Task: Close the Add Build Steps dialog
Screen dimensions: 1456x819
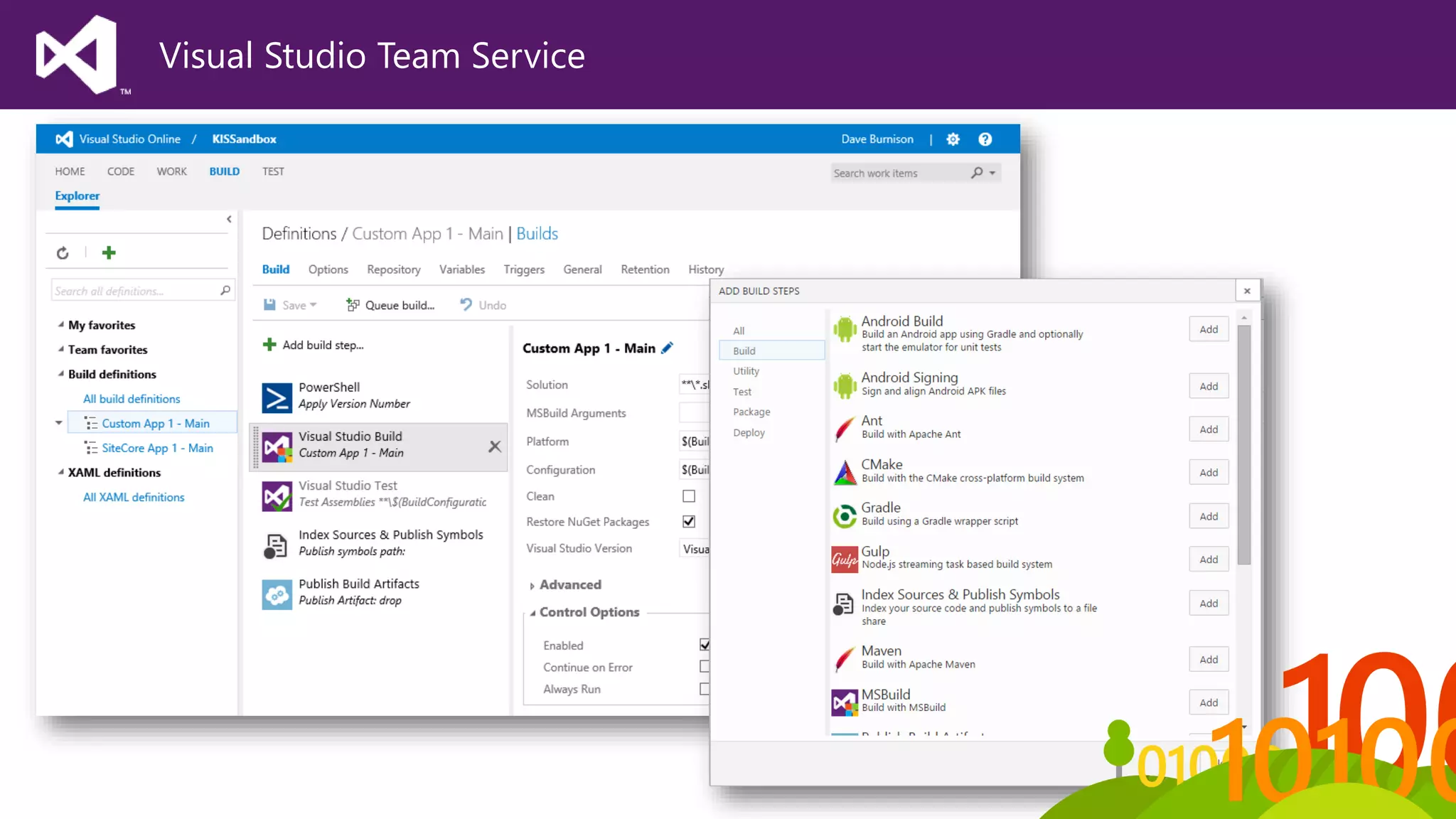Action: pyautogui.click(x=1247, y=291)
